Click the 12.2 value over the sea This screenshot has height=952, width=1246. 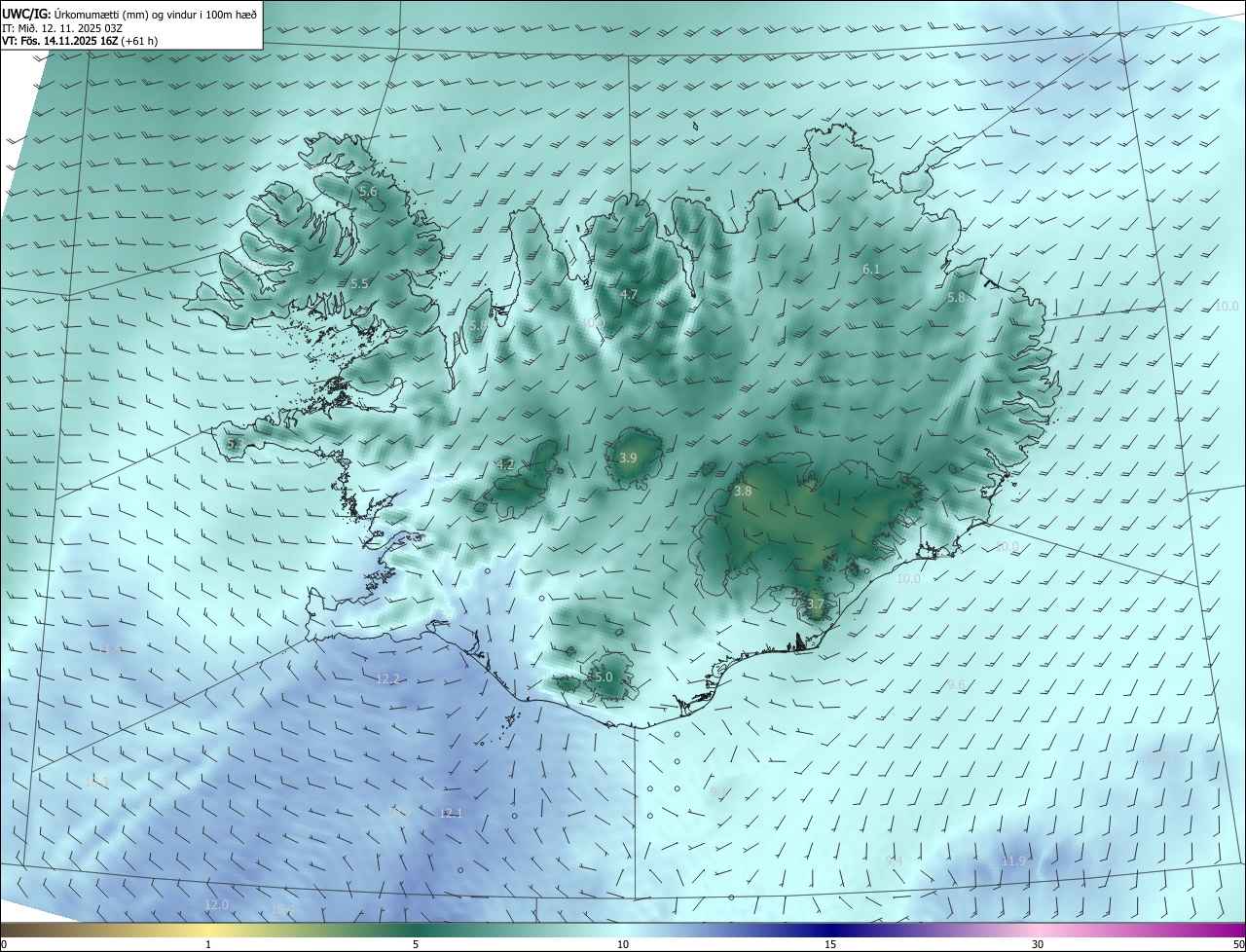387,678
